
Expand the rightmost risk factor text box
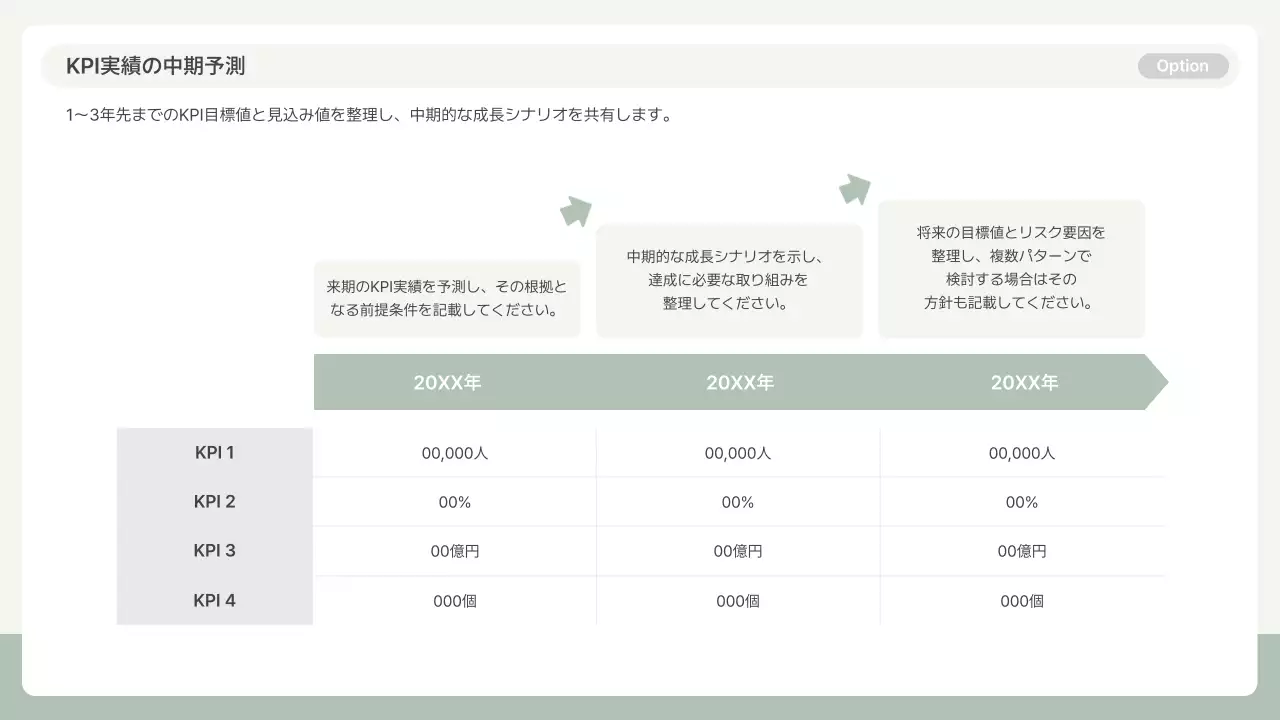(1011, 267)
